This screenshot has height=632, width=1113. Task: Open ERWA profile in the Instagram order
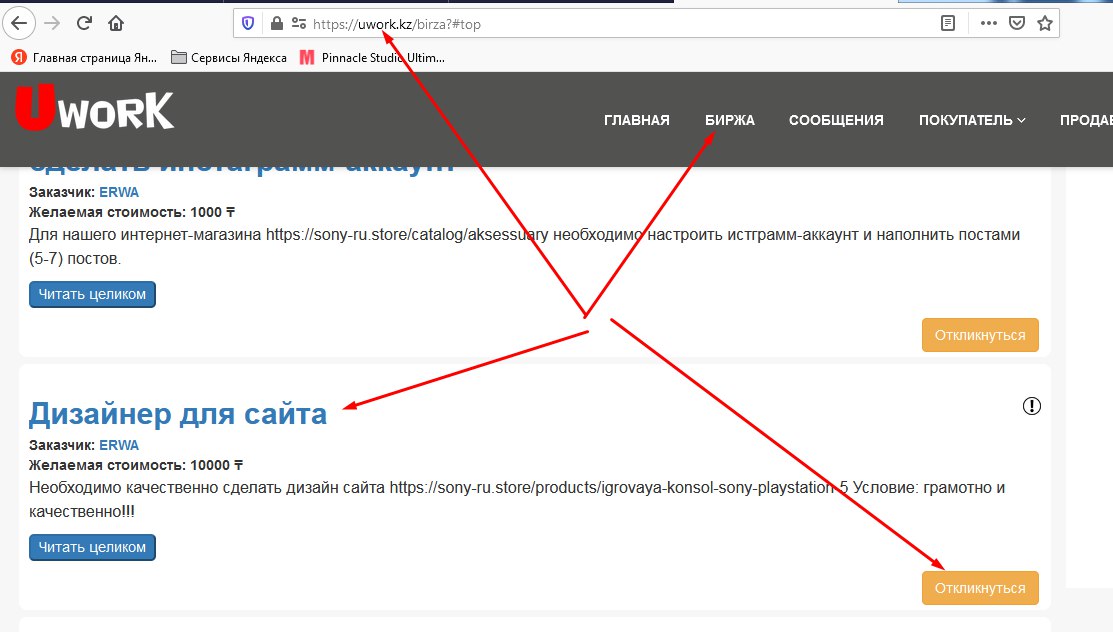pyautogui.click(x=119, y=192)
